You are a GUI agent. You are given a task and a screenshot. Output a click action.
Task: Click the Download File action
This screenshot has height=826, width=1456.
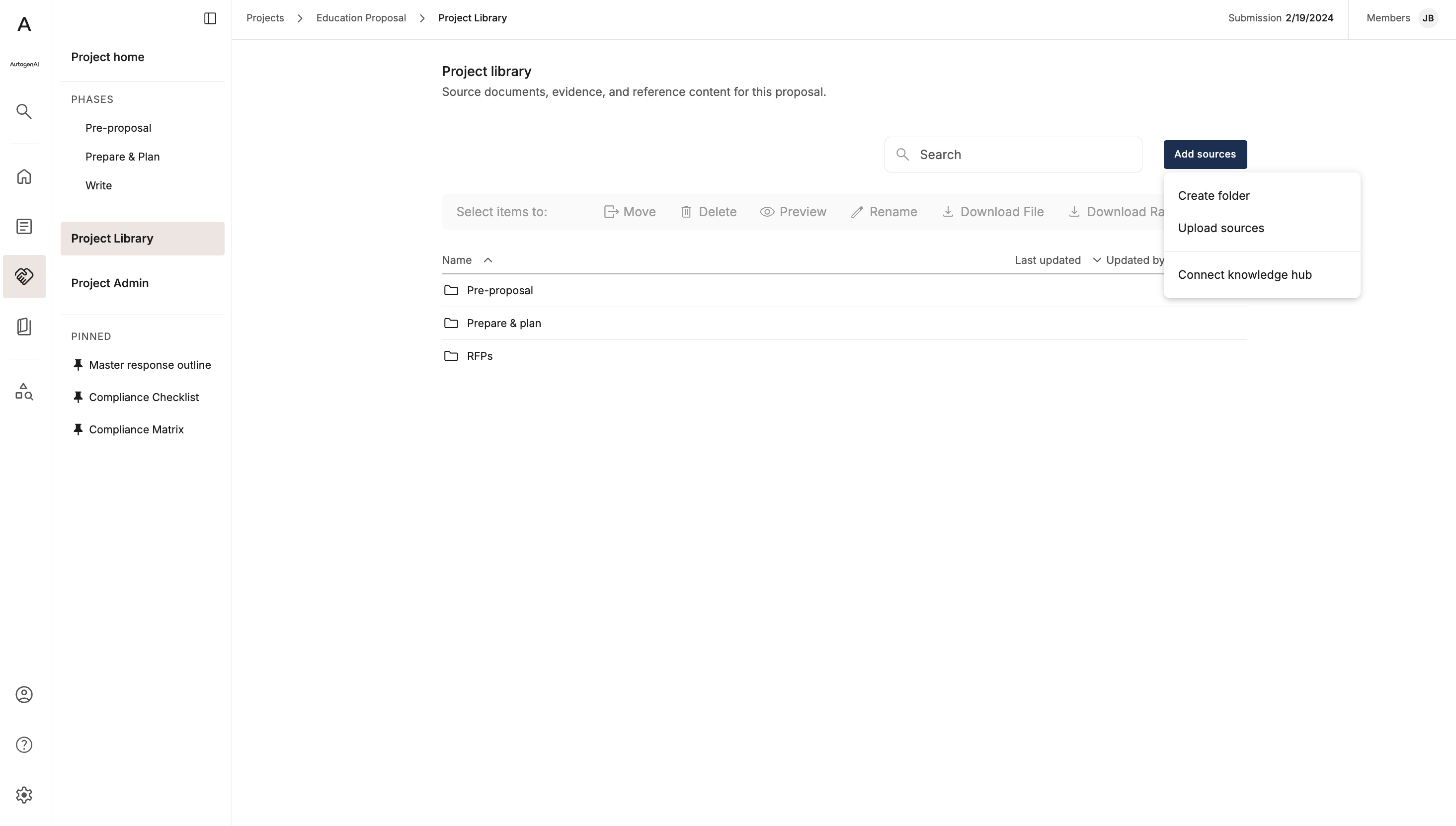point(992,212)
